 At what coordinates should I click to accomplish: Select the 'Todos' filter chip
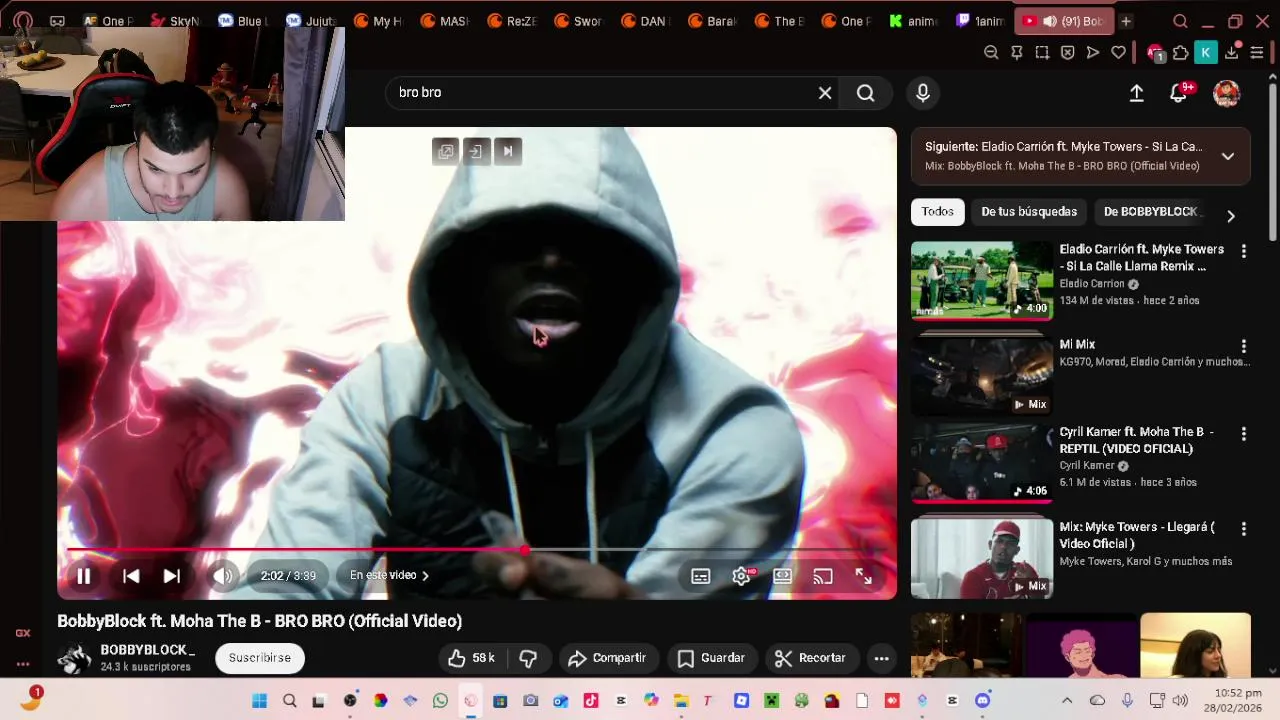pos(938,212)
